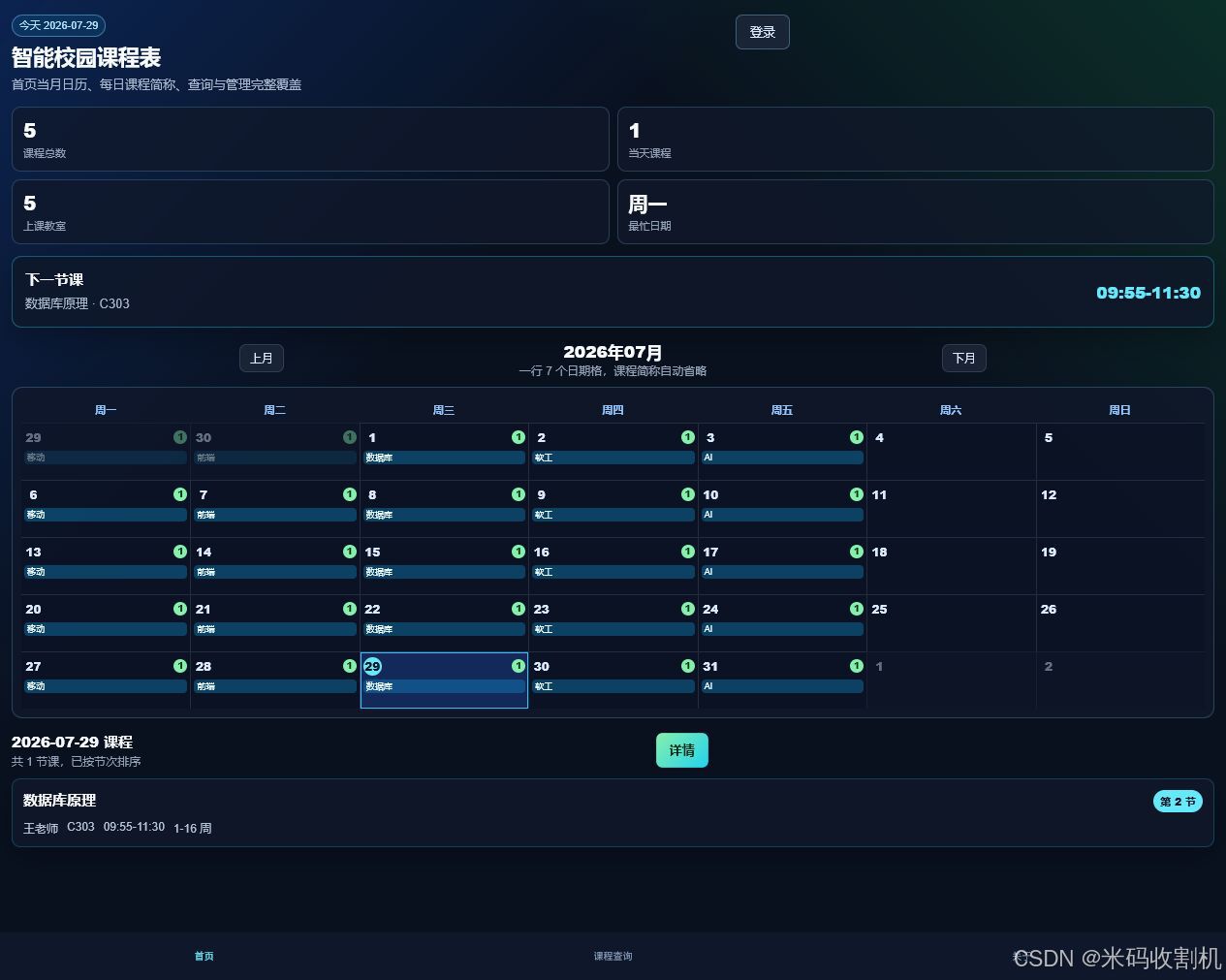Select July 5 calendar day
This screenshot has width=1226, height=980.
[x=1120, y=452]
